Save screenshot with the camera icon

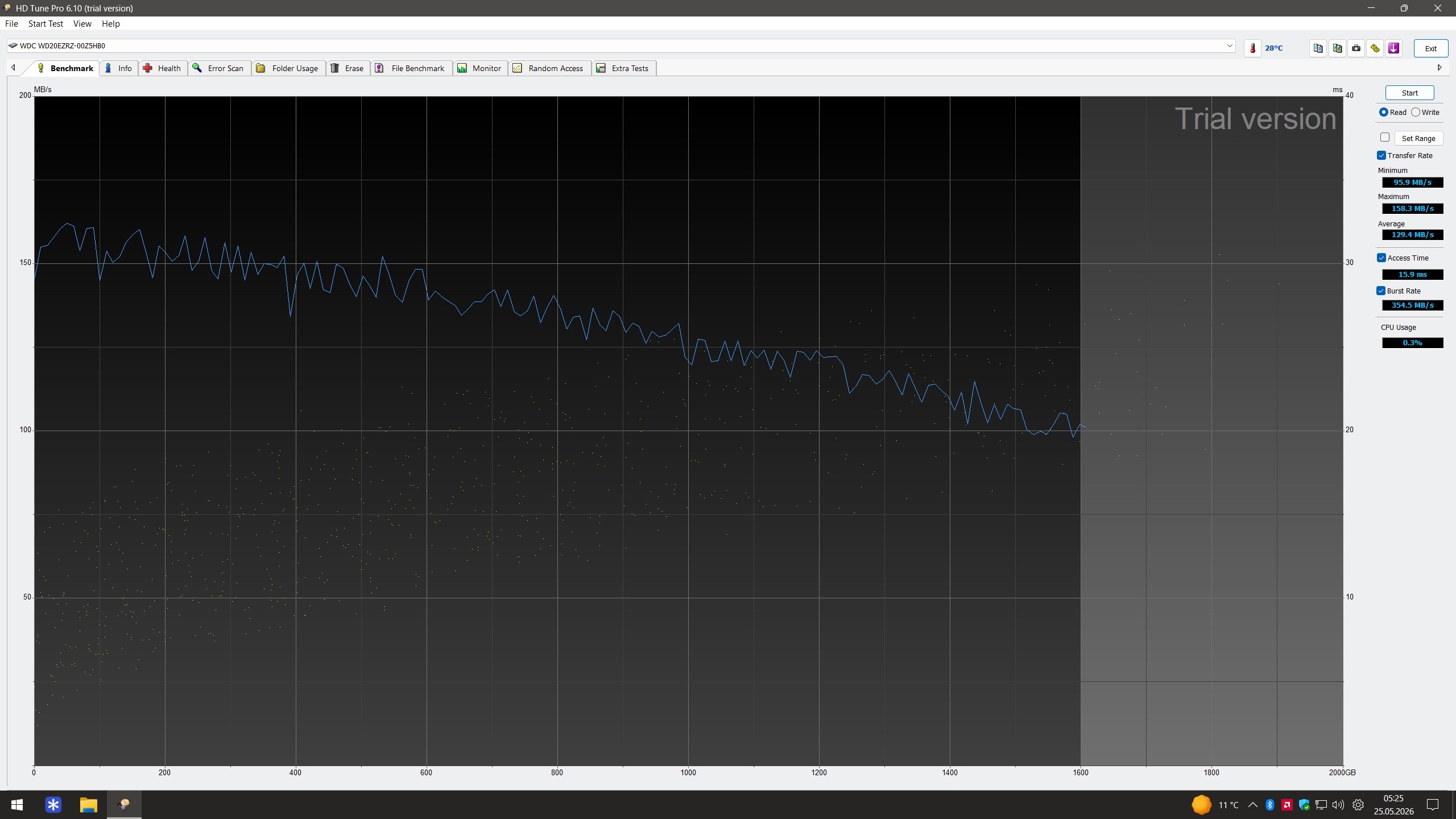click(x=1356, y=48)
